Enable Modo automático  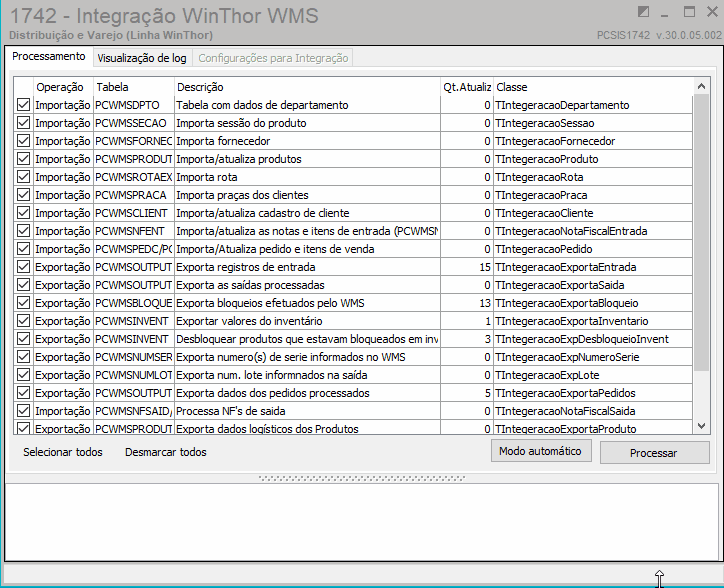(541, 451)
